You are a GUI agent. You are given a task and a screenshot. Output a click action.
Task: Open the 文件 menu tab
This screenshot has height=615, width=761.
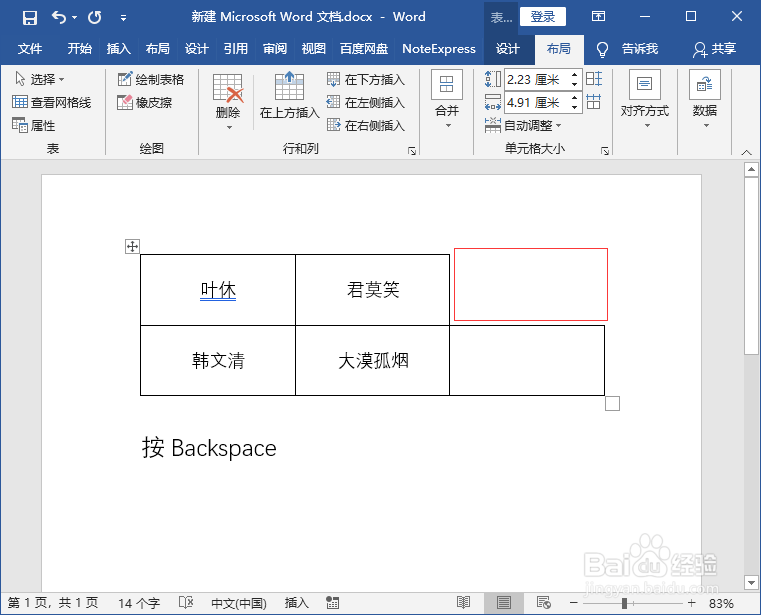[30, 49]
